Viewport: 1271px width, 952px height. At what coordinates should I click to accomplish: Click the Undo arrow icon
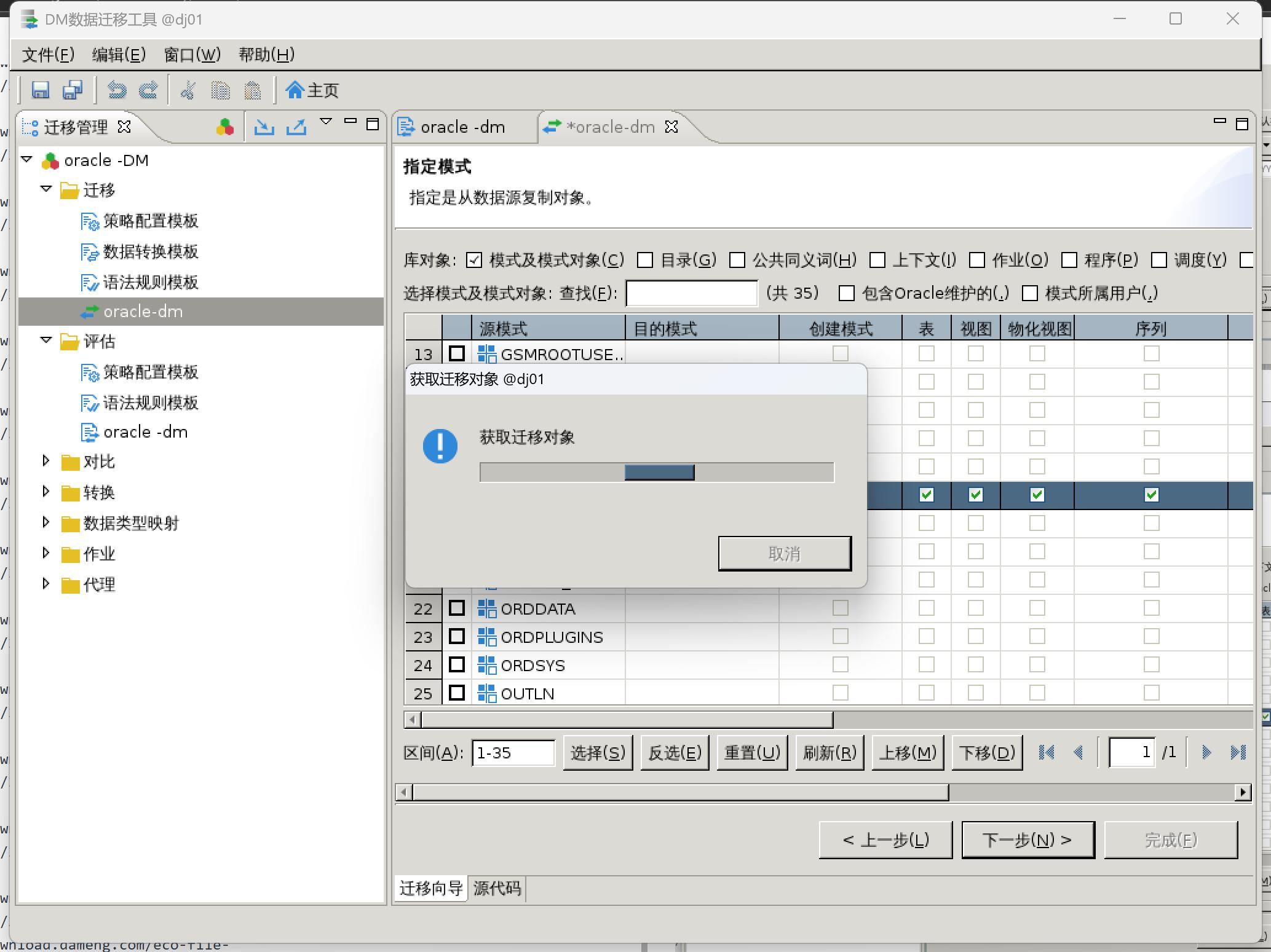point(116,90)
